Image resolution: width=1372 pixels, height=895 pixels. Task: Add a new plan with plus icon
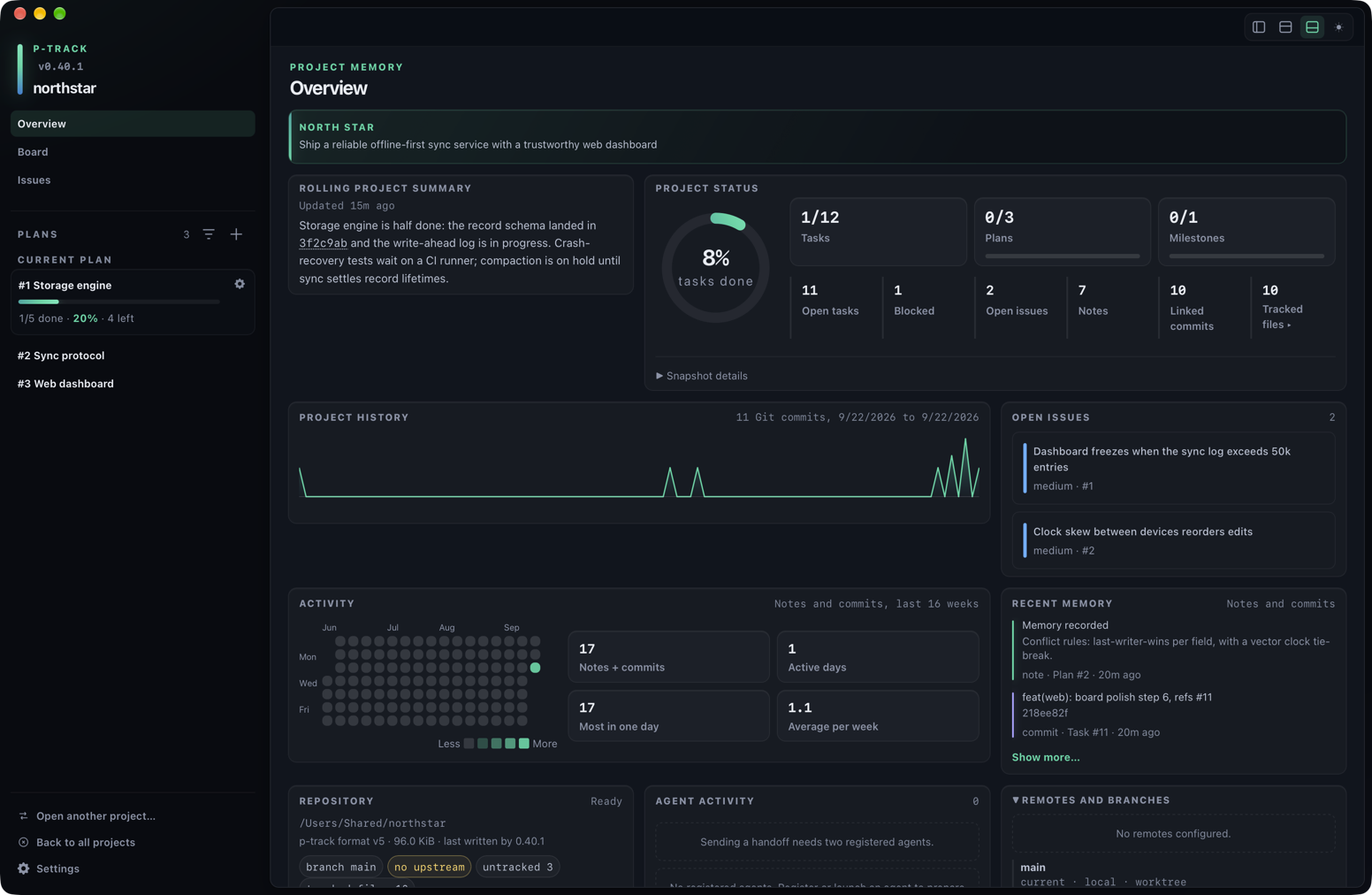pos(236,234)
